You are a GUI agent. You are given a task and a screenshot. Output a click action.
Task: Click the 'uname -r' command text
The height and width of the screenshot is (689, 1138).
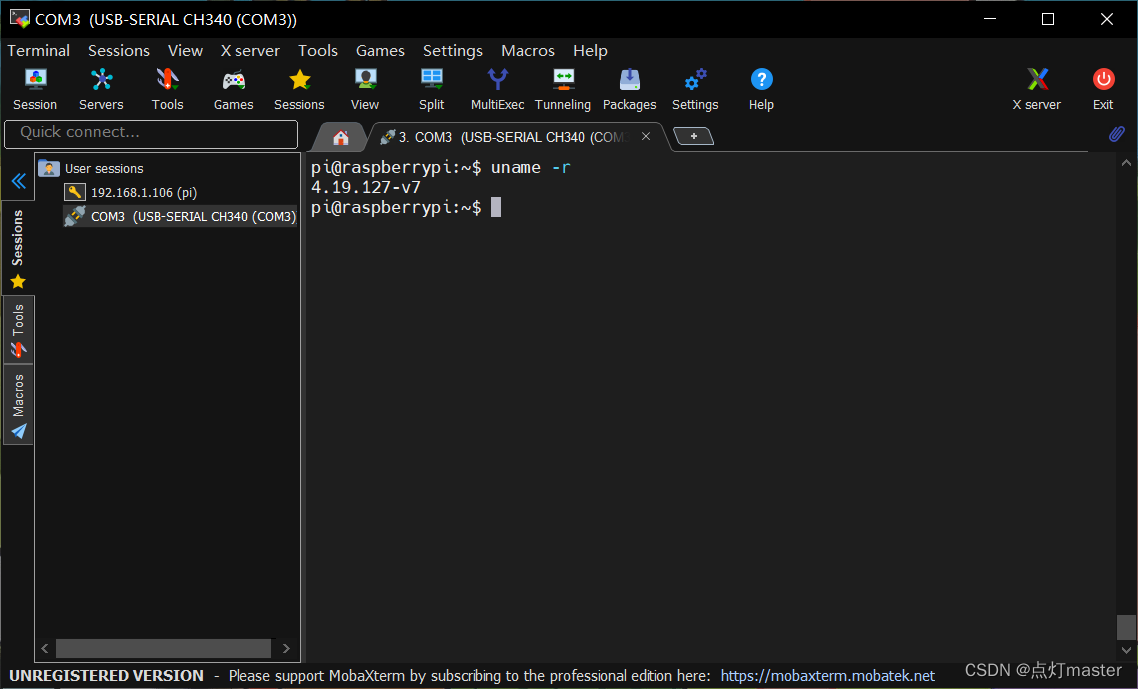click(531, 168)
